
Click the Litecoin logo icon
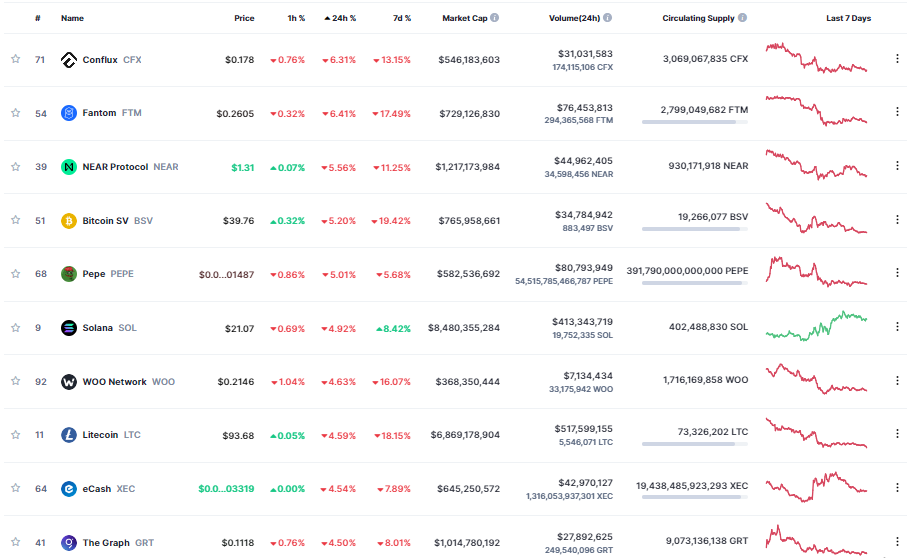tap(69, 435)
